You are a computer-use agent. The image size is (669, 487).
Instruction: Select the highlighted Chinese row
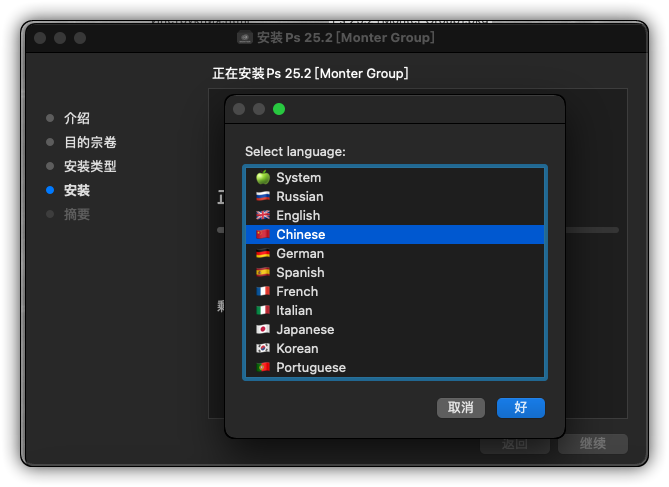pos(395,234)
